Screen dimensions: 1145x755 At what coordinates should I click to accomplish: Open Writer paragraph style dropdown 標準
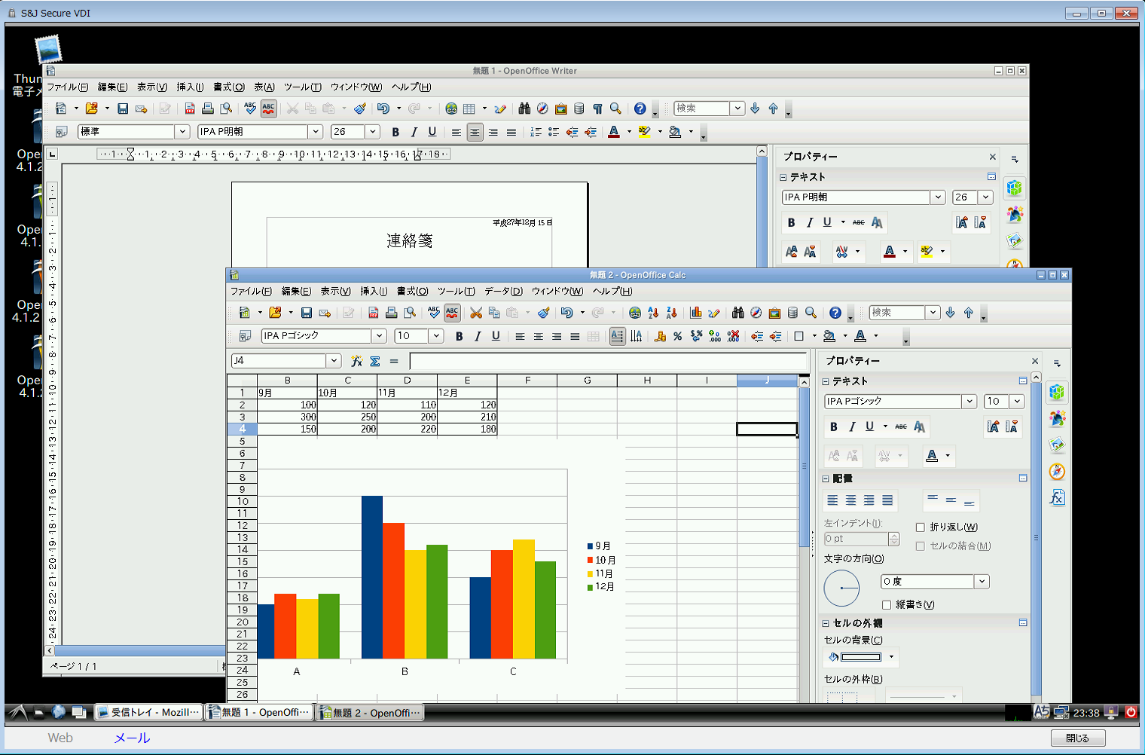182,132
